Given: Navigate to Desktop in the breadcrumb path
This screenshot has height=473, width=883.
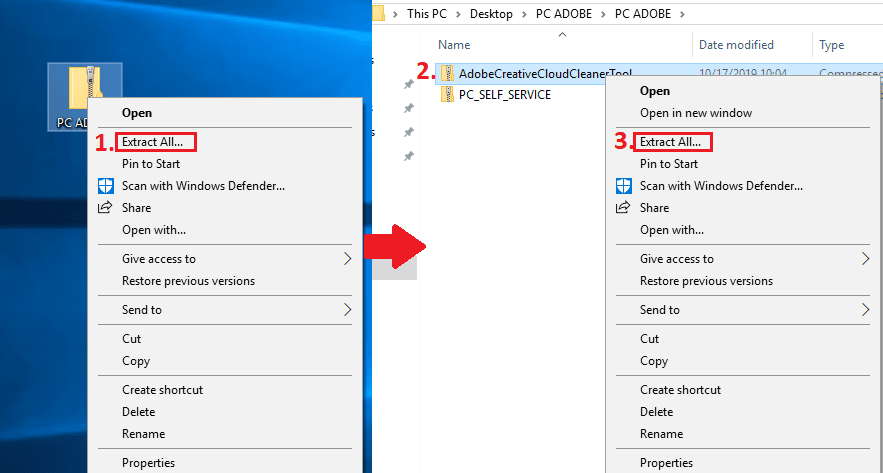Looking at the screenshot, I should click(x=491, y=14).
